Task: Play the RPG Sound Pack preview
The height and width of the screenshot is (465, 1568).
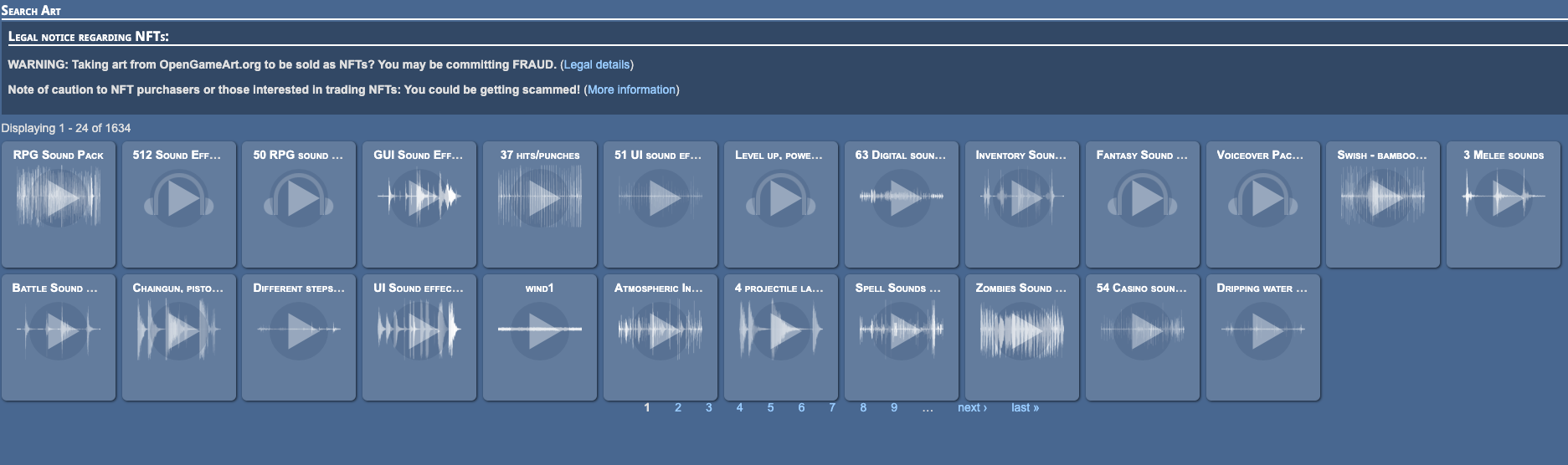Action: (x=59, y=197)
